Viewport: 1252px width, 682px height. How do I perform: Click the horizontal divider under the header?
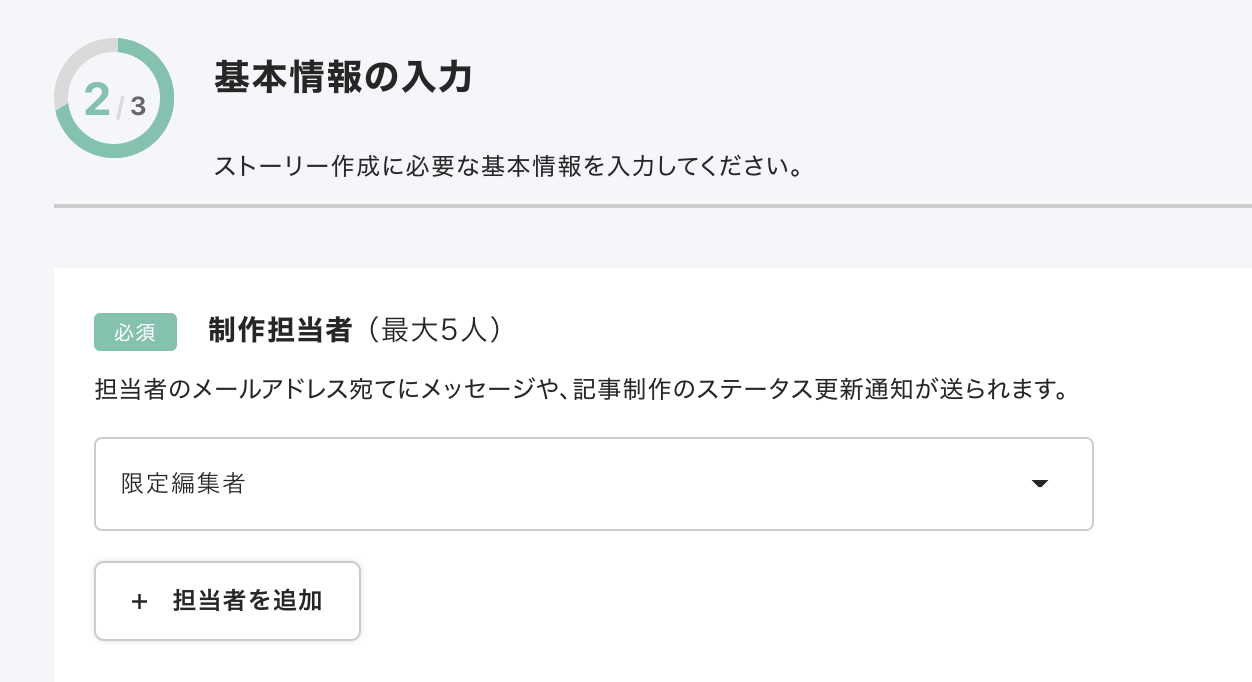point(652,206)
